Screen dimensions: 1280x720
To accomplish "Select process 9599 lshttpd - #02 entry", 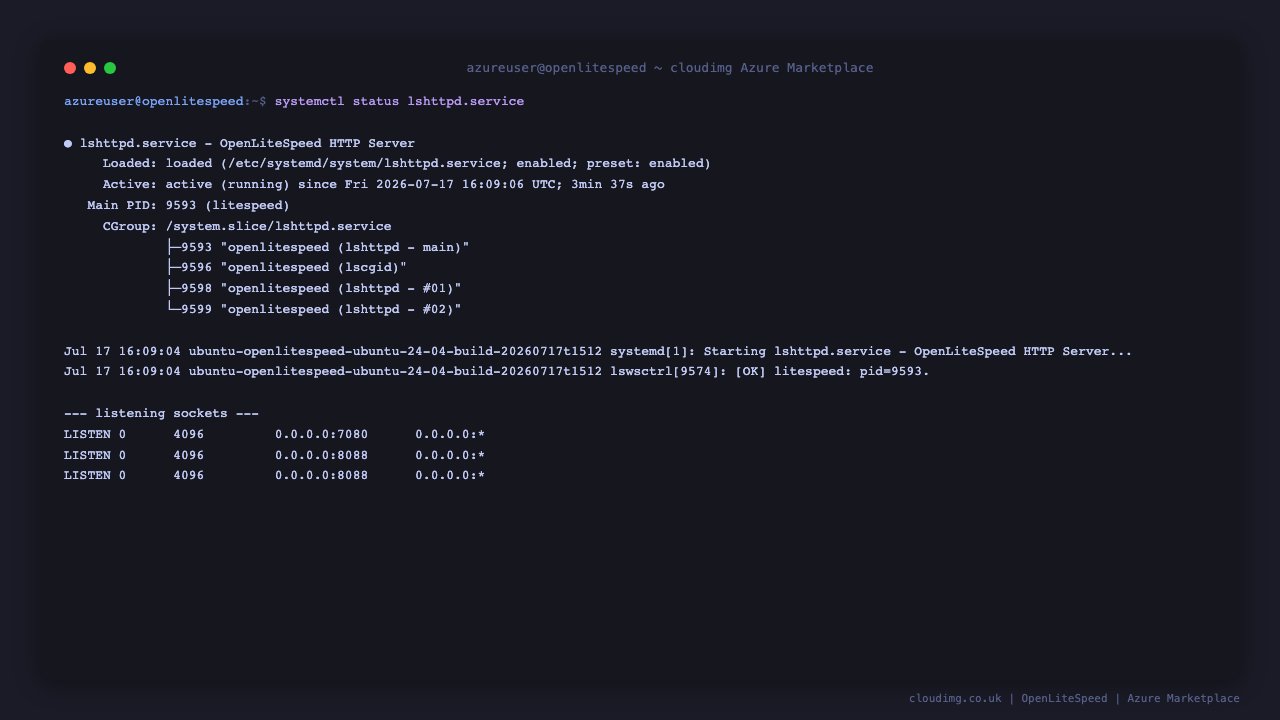I will coord(314,310).
